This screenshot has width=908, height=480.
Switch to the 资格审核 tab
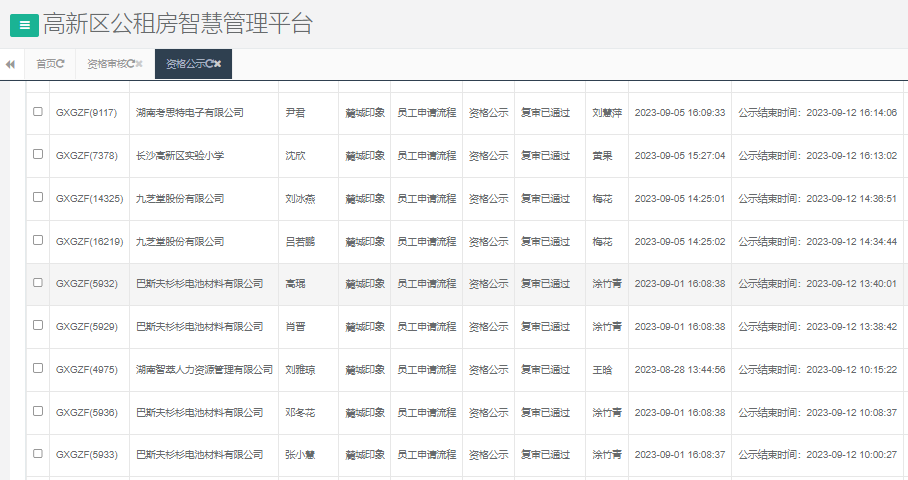pyautogui.click(x=106, y=64)
